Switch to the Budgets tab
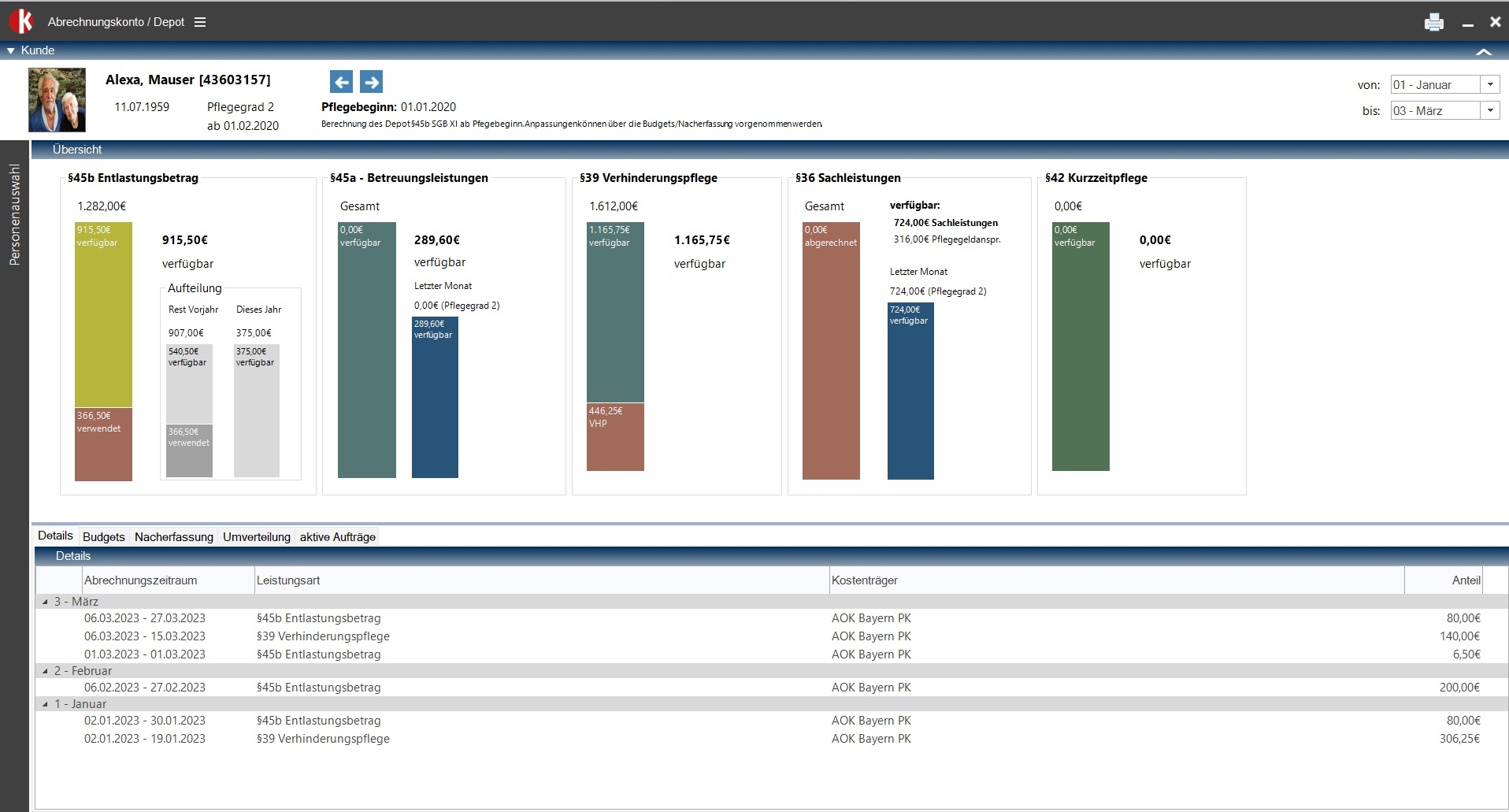1509x812 pixels. point(104,536)
